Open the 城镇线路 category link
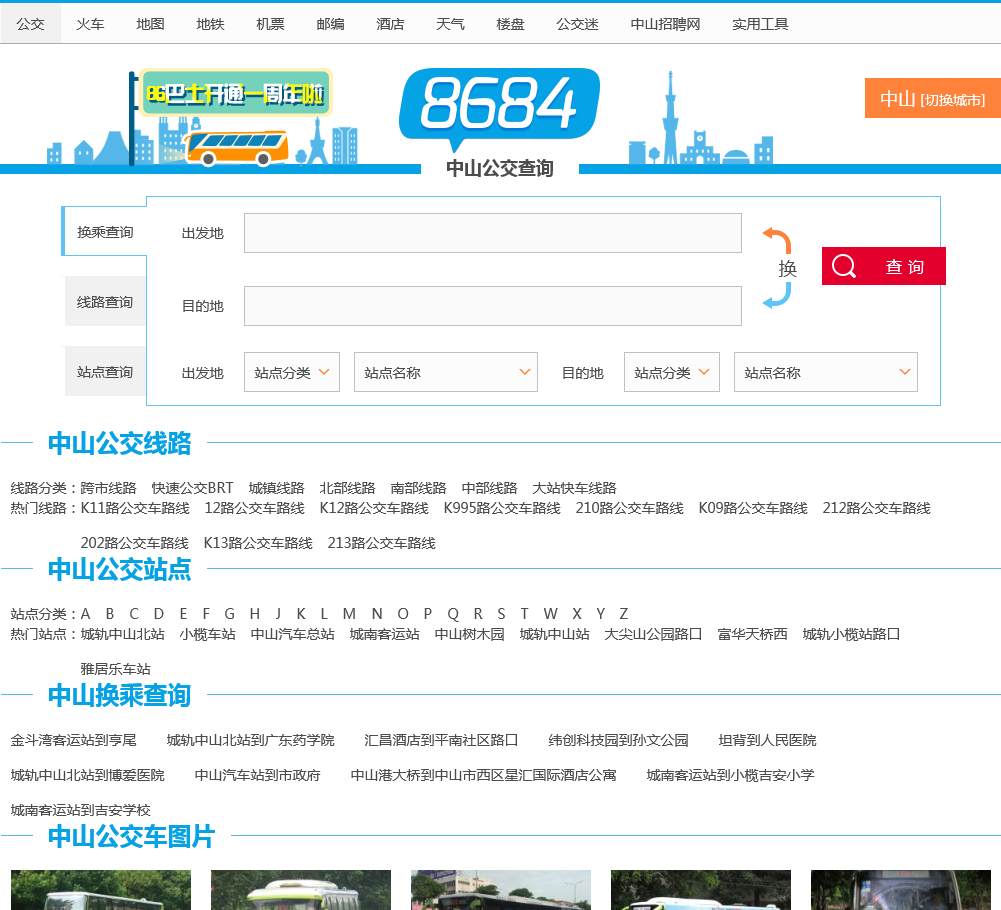 pos(276,489)
